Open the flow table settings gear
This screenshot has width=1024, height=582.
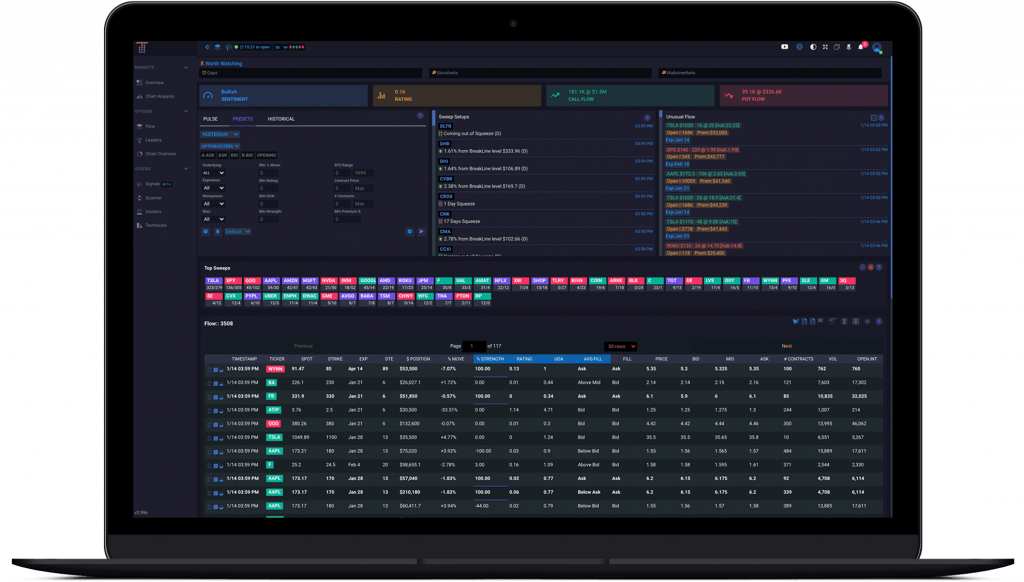coord(867,321)
